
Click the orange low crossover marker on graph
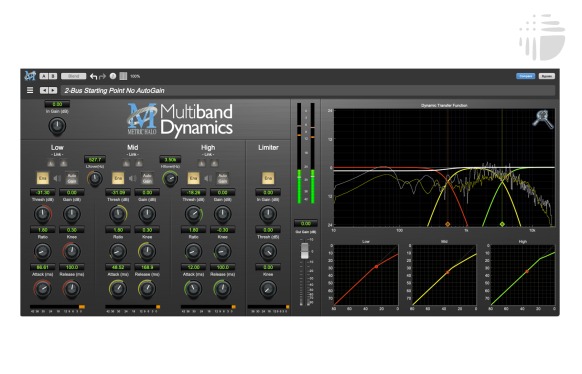[448, 224]
